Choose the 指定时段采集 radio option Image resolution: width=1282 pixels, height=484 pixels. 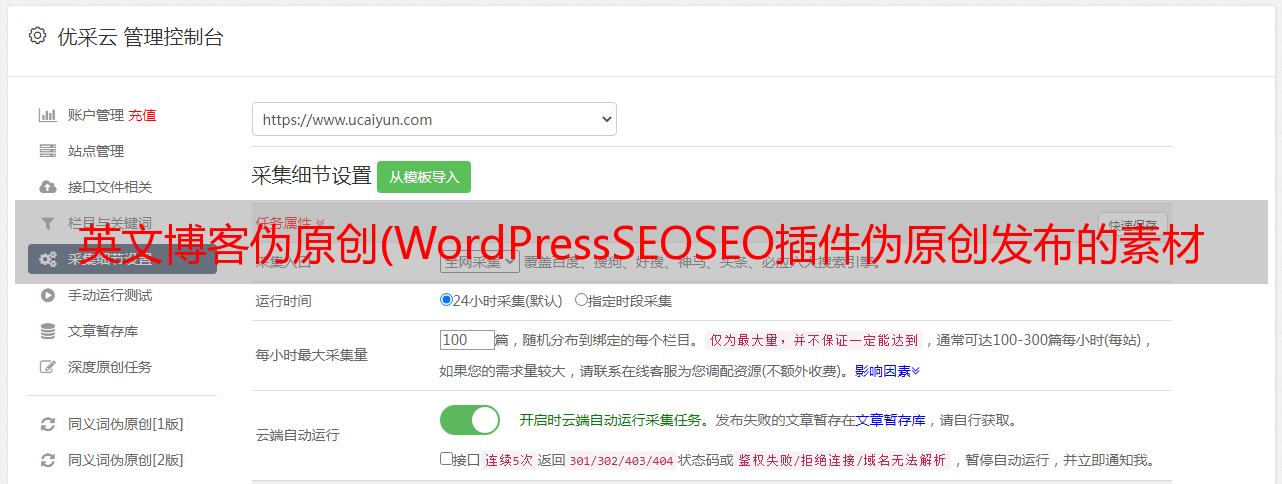point(581,300)
